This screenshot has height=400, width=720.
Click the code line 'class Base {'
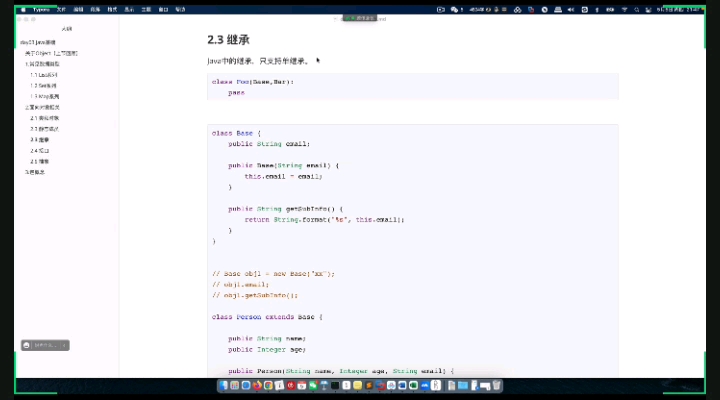(236, 133)
